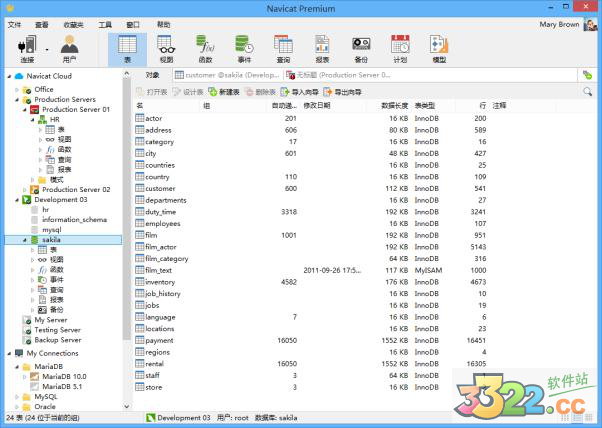Click sidebar scrollbar down arrow

(x=127, y=406)
